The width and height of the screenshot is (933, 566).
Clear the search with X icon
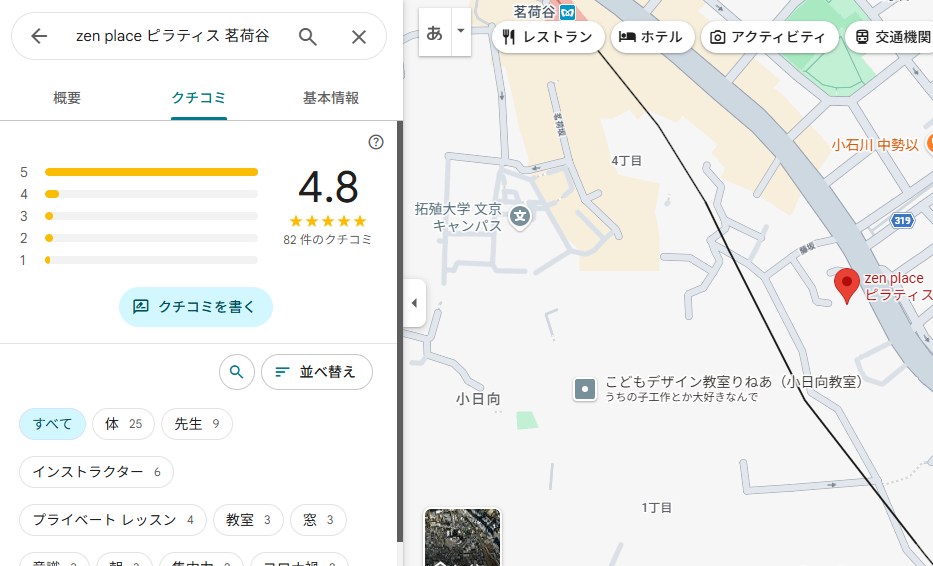pos(359,37)
